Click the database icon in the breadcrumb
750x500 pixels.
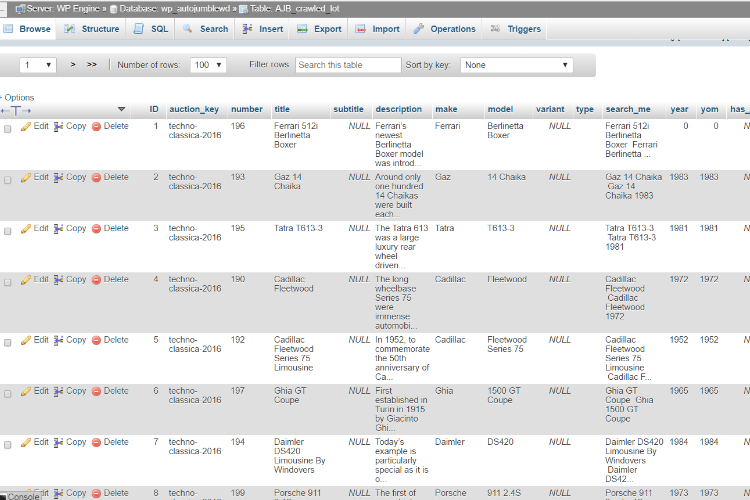[114, 9]
